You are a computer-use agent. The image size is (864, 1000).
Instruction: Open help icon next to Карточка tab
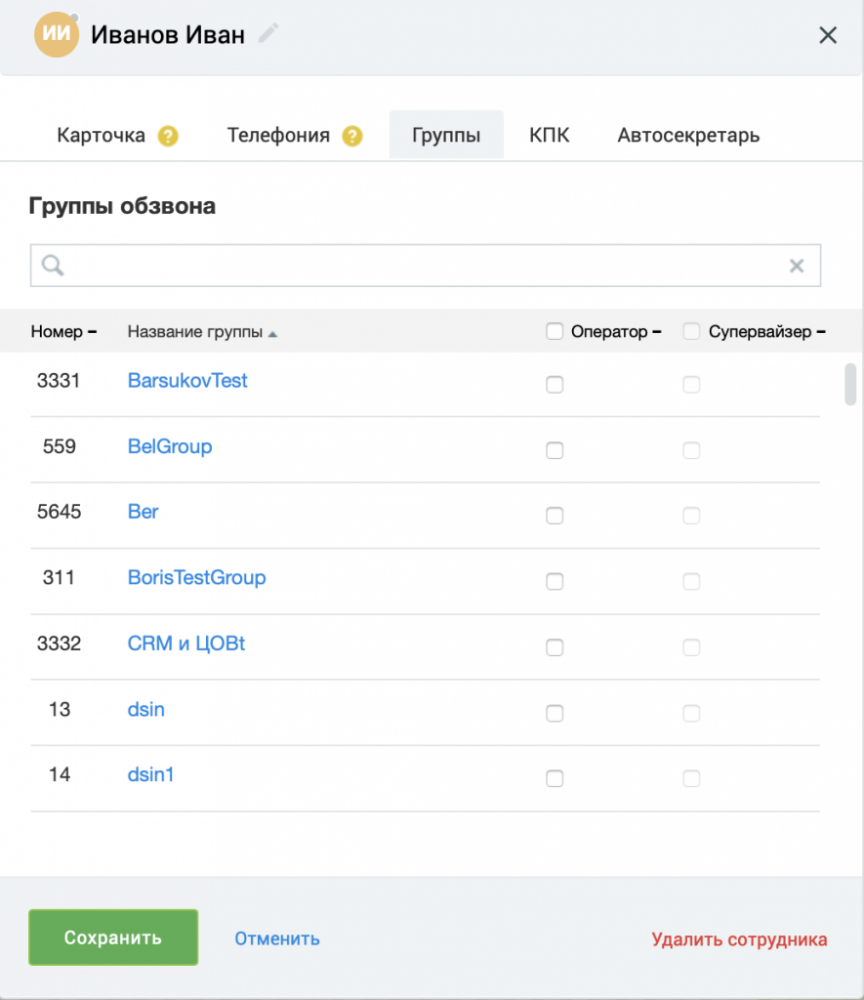coord(168,136)
